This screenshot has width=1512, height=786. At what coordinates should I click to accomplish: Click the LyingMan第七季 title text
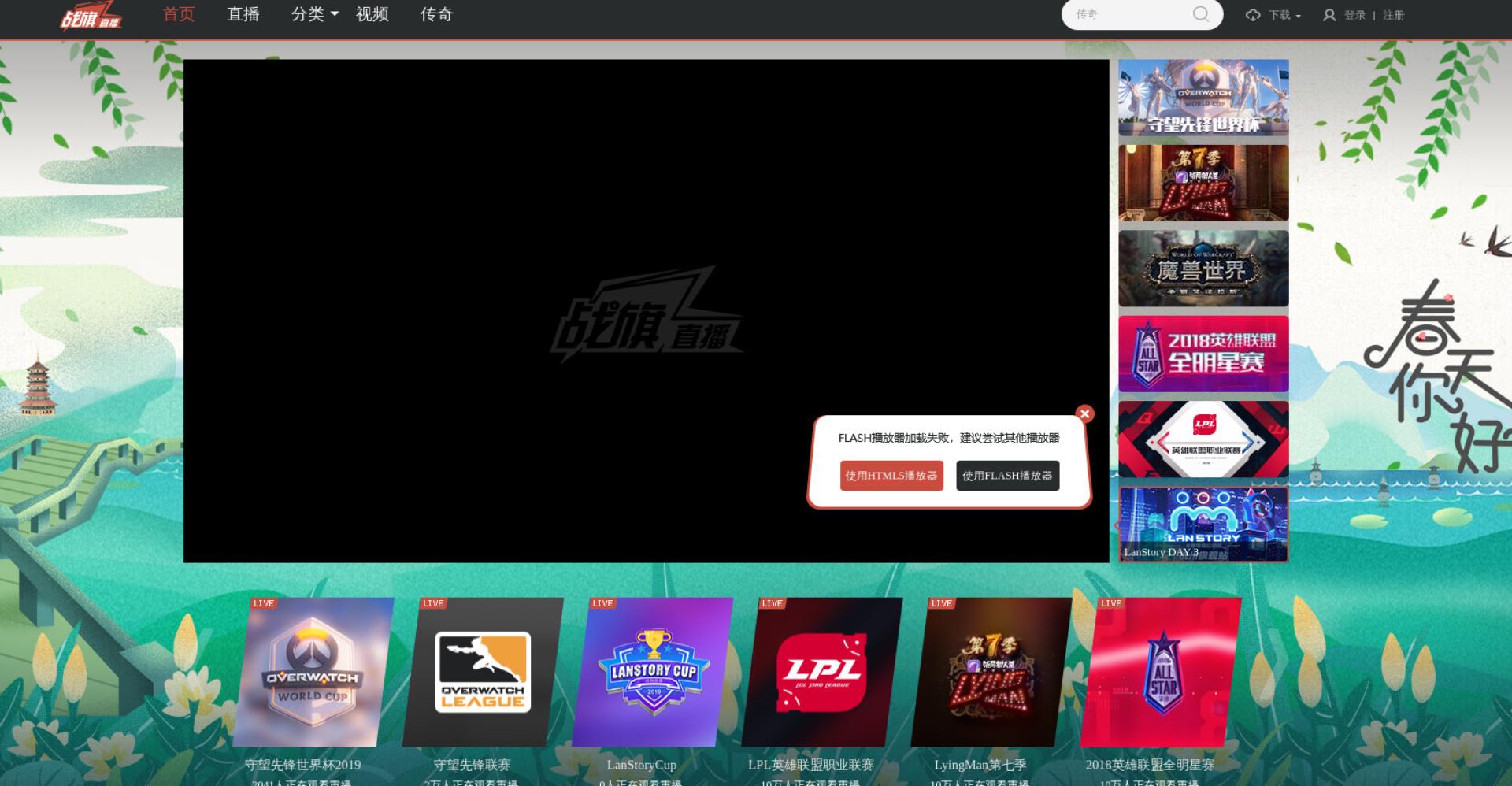[x=980, y=765]
